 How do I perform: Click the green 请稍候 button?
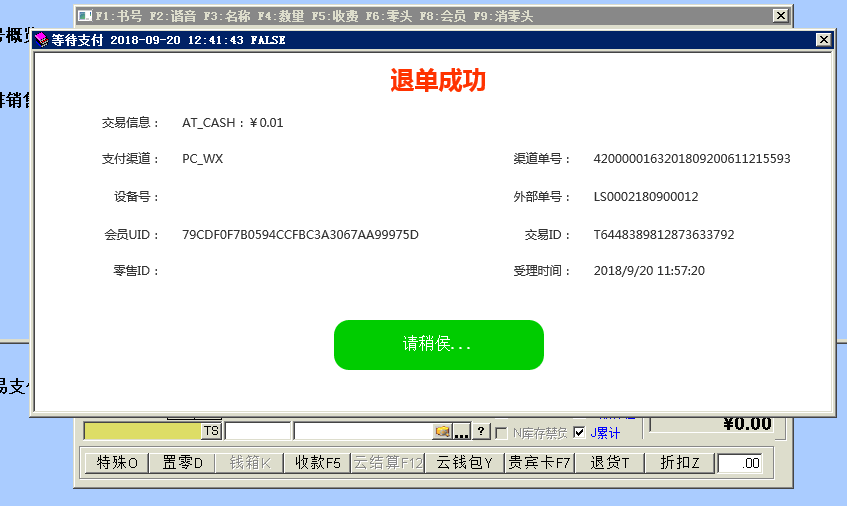(x=438, y=345)
